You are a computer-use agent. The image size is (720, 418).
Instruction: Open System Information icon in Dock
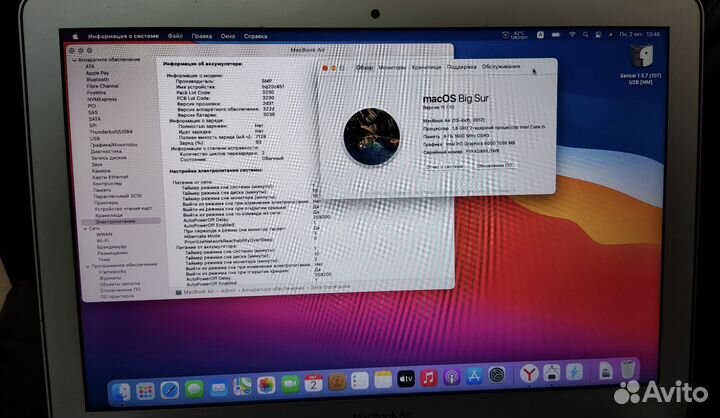pyautogui.click(x=552, y=373)
